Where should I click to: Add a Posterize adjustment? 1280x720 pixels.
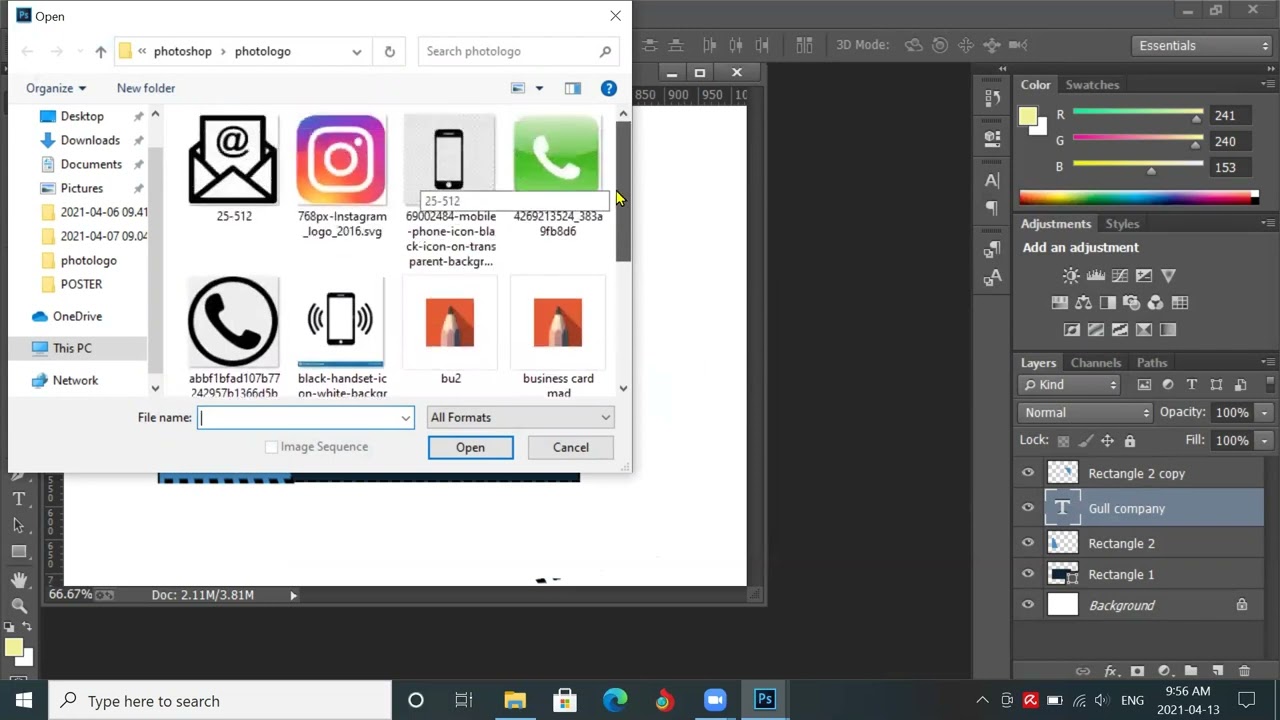pos(1096,330)
